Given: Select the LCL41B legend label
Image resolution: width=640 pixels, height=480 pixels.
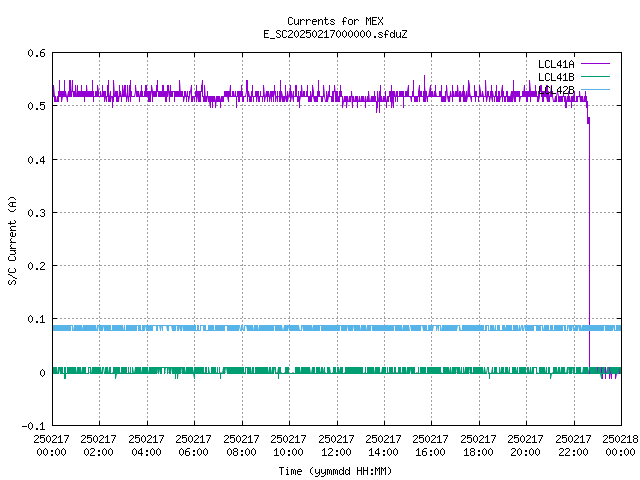Looking at the screenshot, I should tap(556, 77).
